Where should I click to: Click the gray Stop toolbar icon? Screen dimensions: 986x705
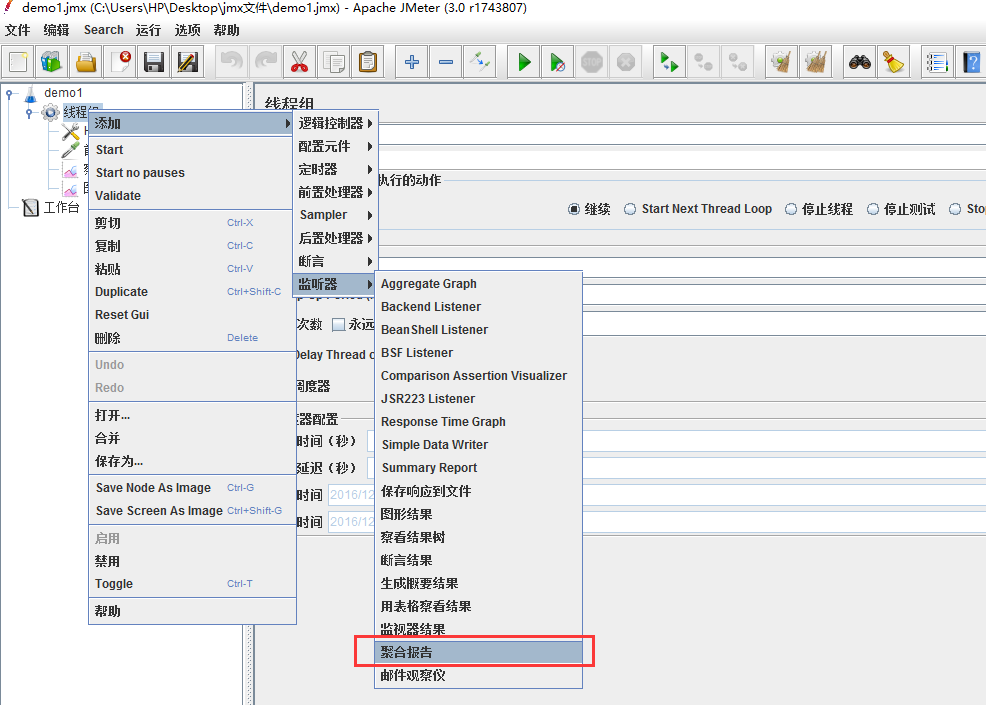[592, 62]
